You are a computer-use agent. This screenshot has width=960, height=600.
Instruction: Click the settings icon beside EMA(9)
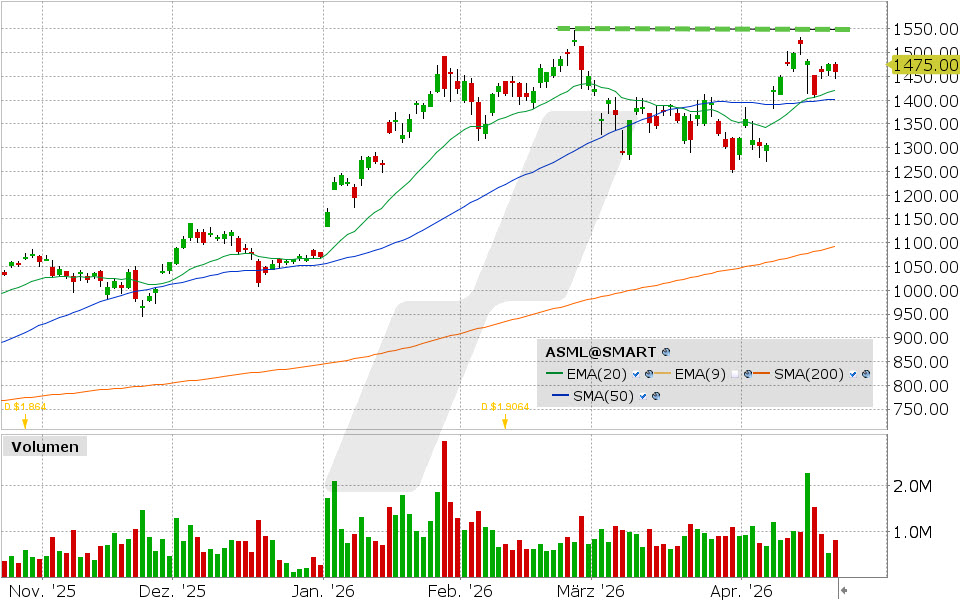point(746,374)
